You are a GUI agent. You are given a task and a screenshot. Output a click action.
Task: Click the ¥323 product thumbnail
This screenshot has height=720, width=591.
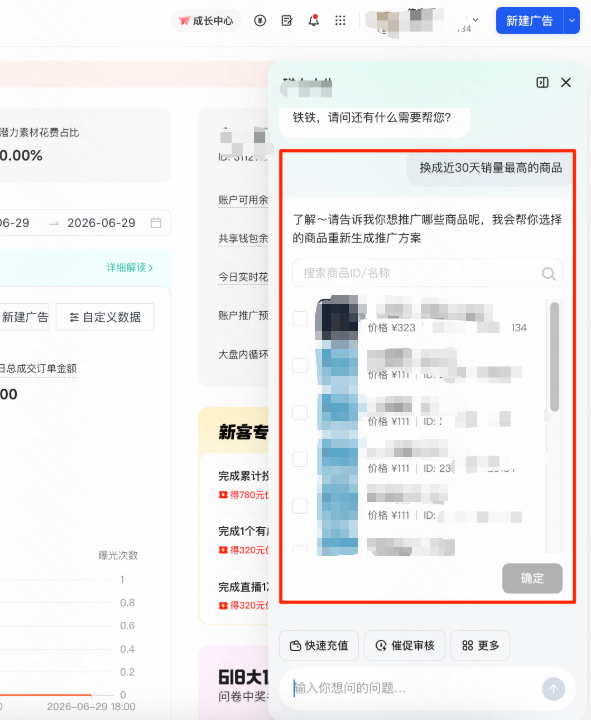point(337,318)
